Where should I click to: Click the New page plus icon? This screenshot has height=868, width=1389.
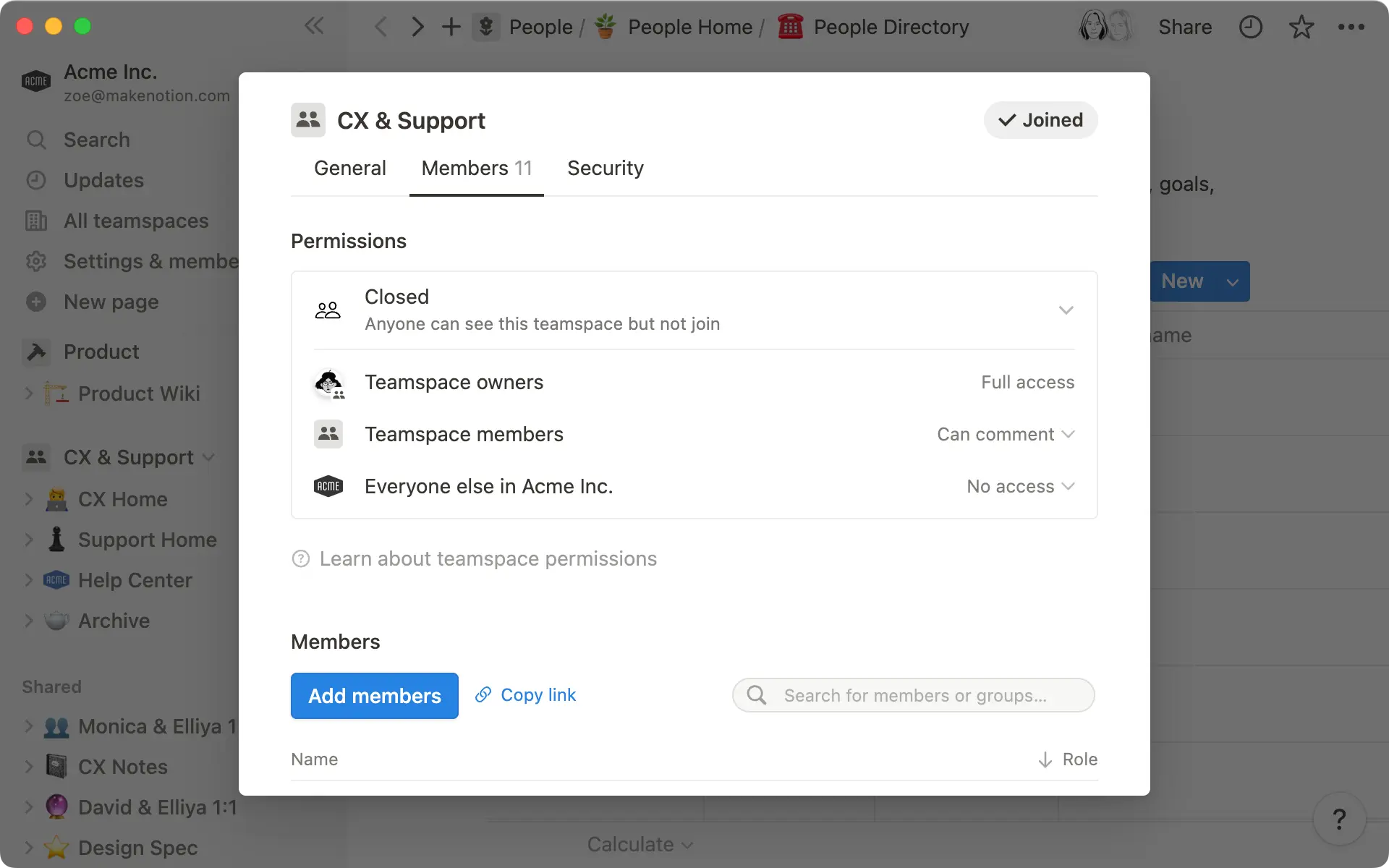36,302
